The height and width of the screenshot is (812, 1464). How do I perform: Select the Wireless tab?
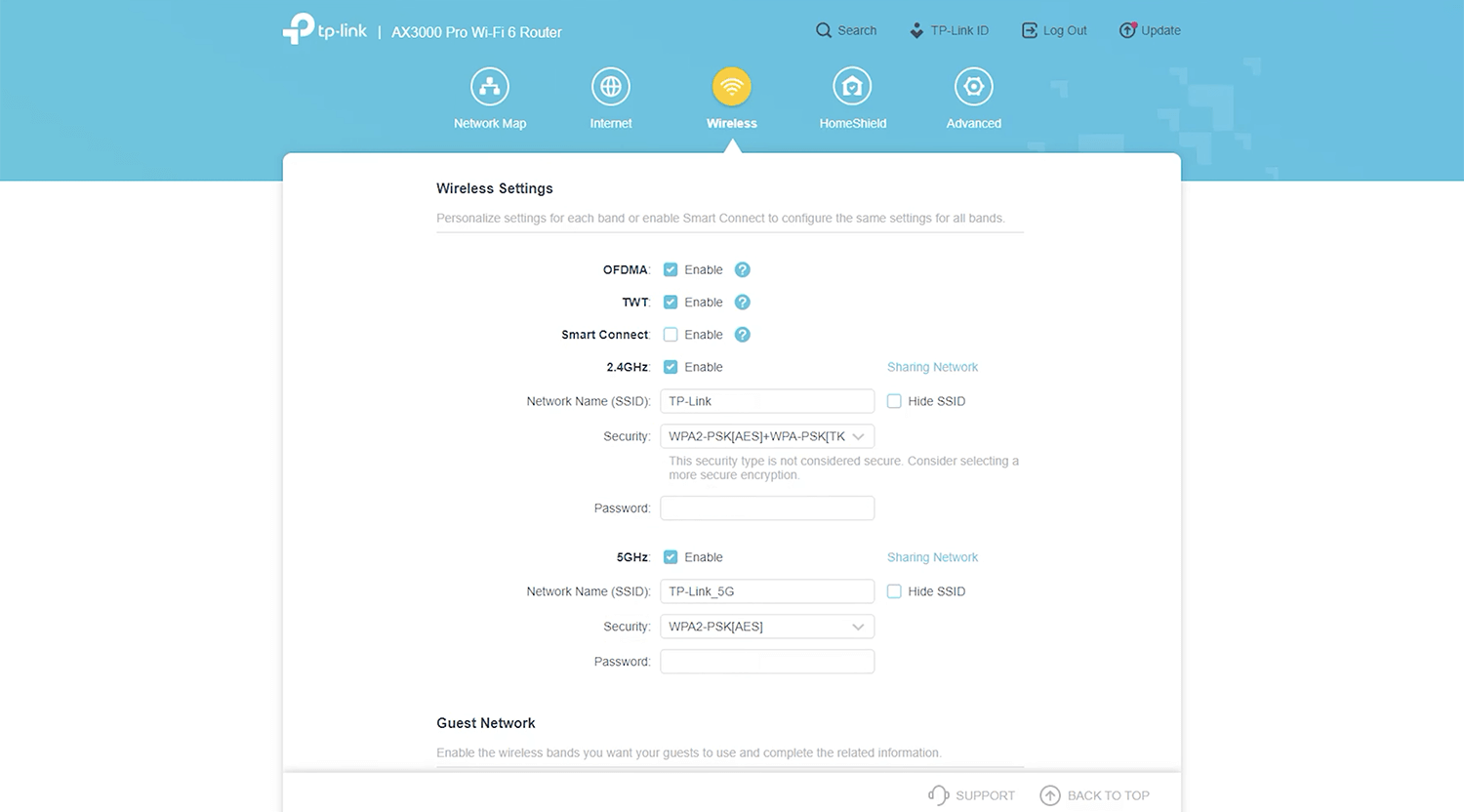tap(732, 98)
